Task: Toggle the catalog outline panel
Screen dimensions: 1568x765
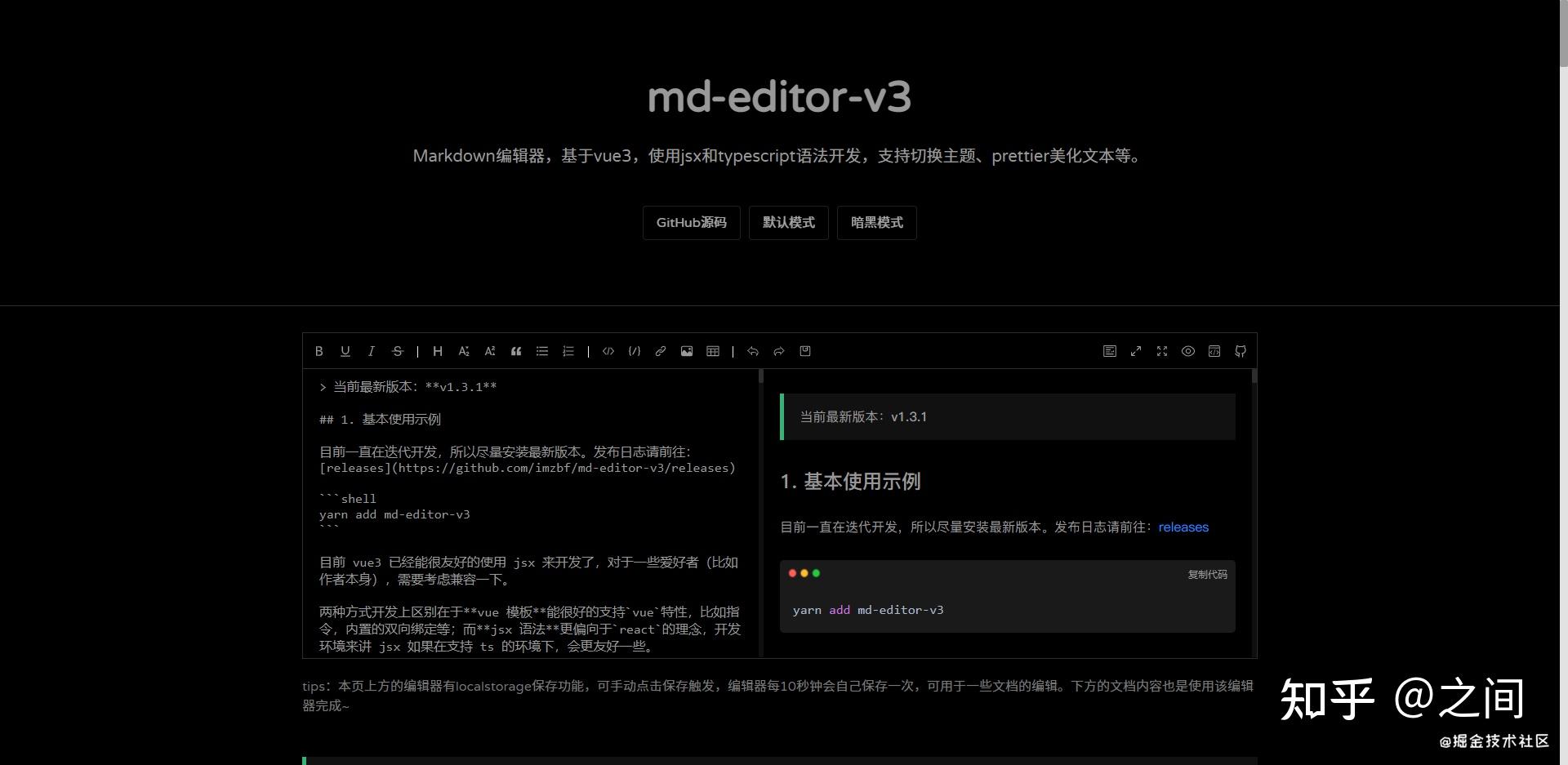Action: click(x=1110, y=351)
